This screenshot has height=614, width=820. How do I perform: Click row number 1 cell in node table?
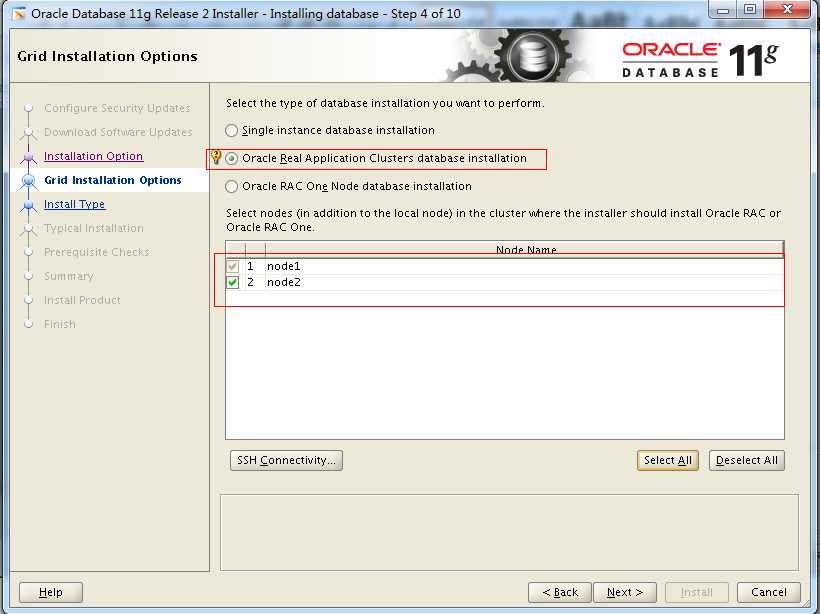point(250,266)
